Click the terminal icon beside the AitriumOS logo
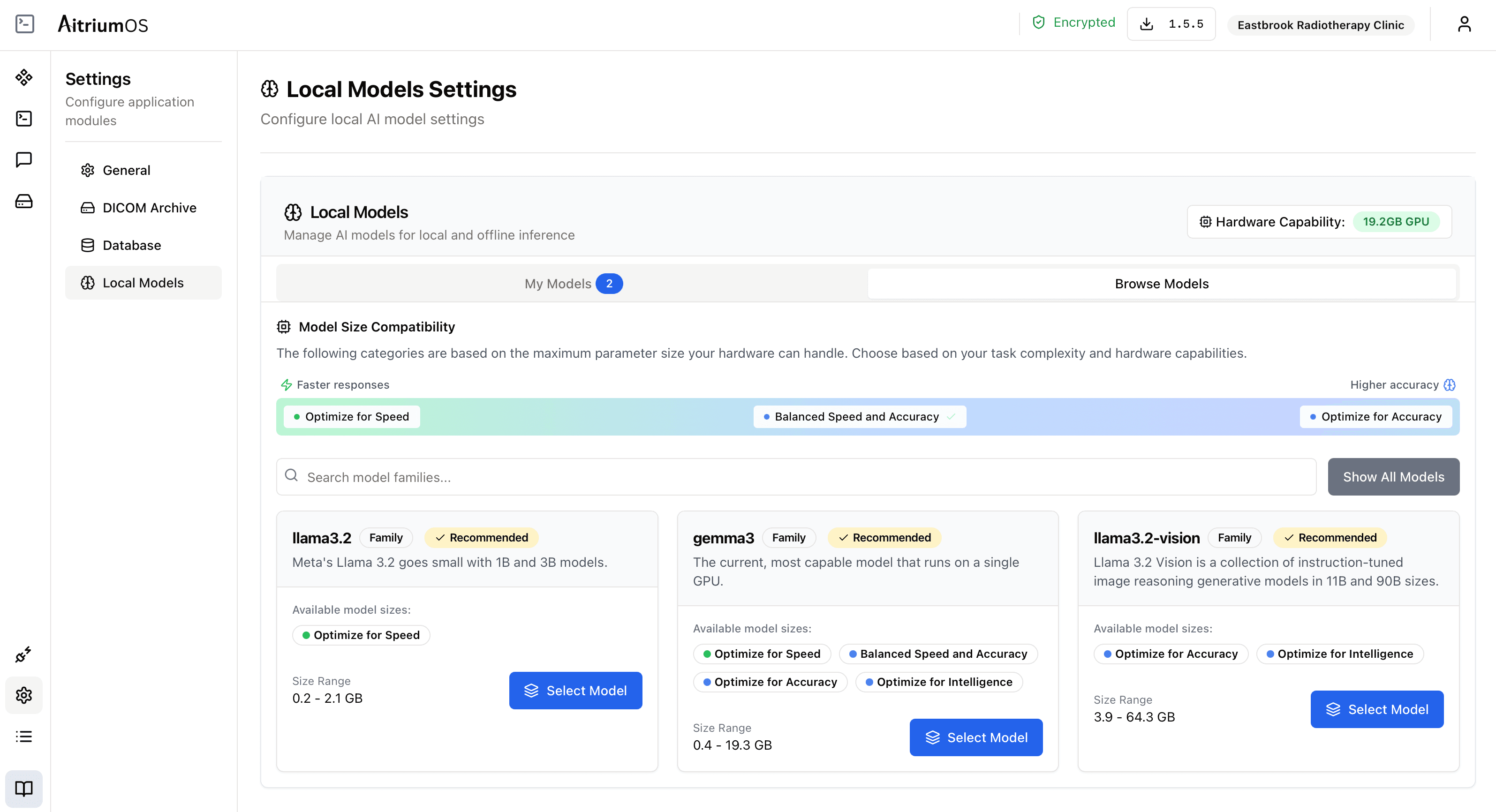1496x812 pixels. pos(24,24)
